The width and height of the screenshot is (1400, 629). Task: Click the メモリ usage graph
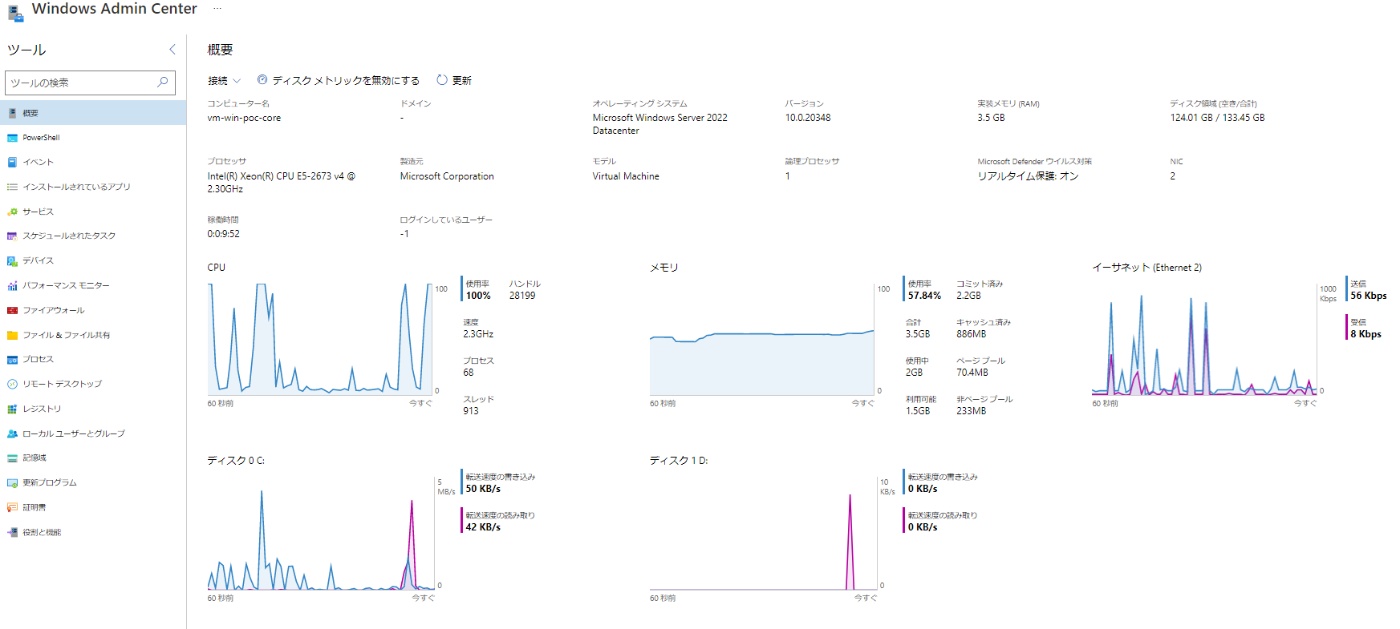pos(762,338)
